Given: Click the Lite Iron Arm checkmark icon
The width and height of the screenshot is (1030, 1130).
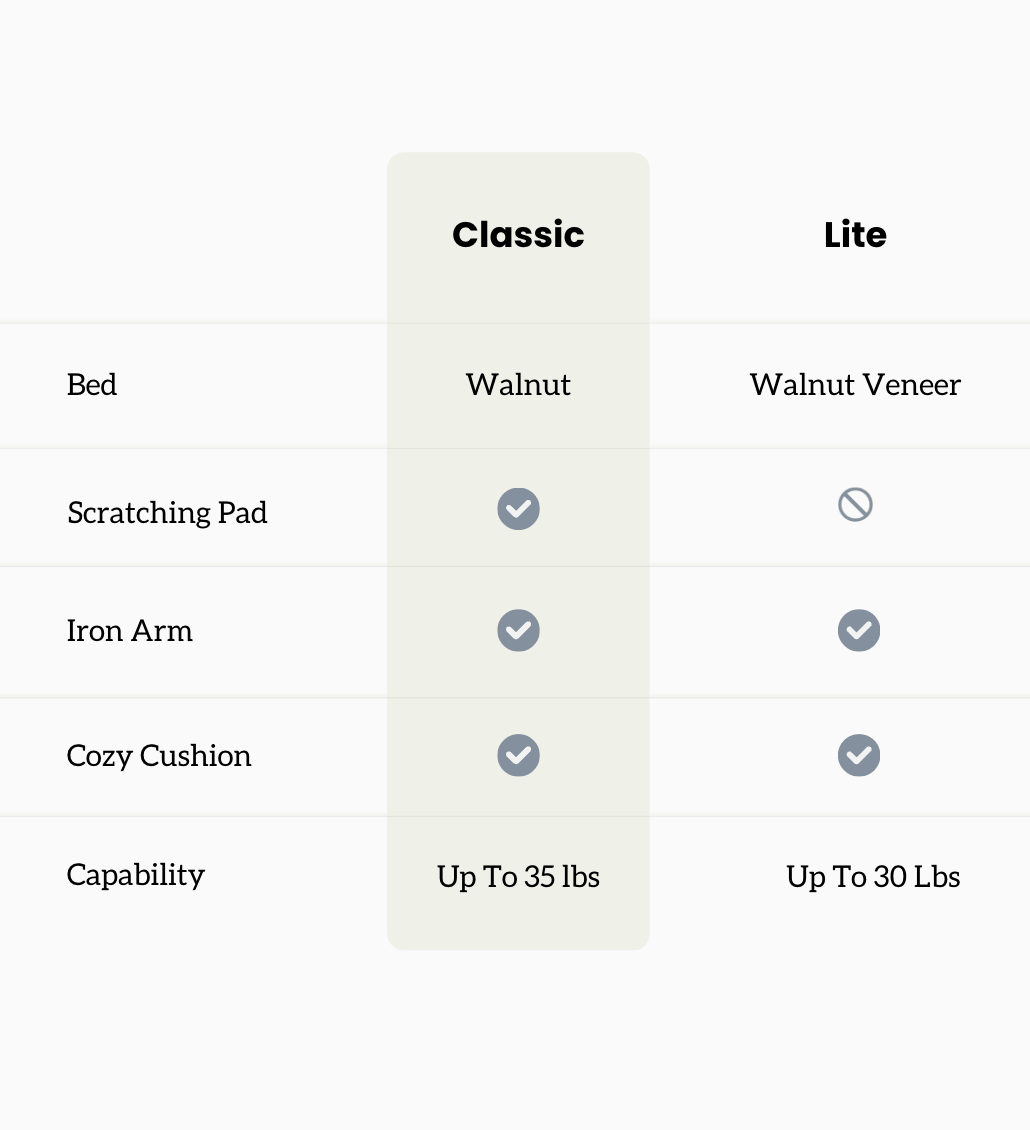Looking at the screenshot, I should point(858,630).
